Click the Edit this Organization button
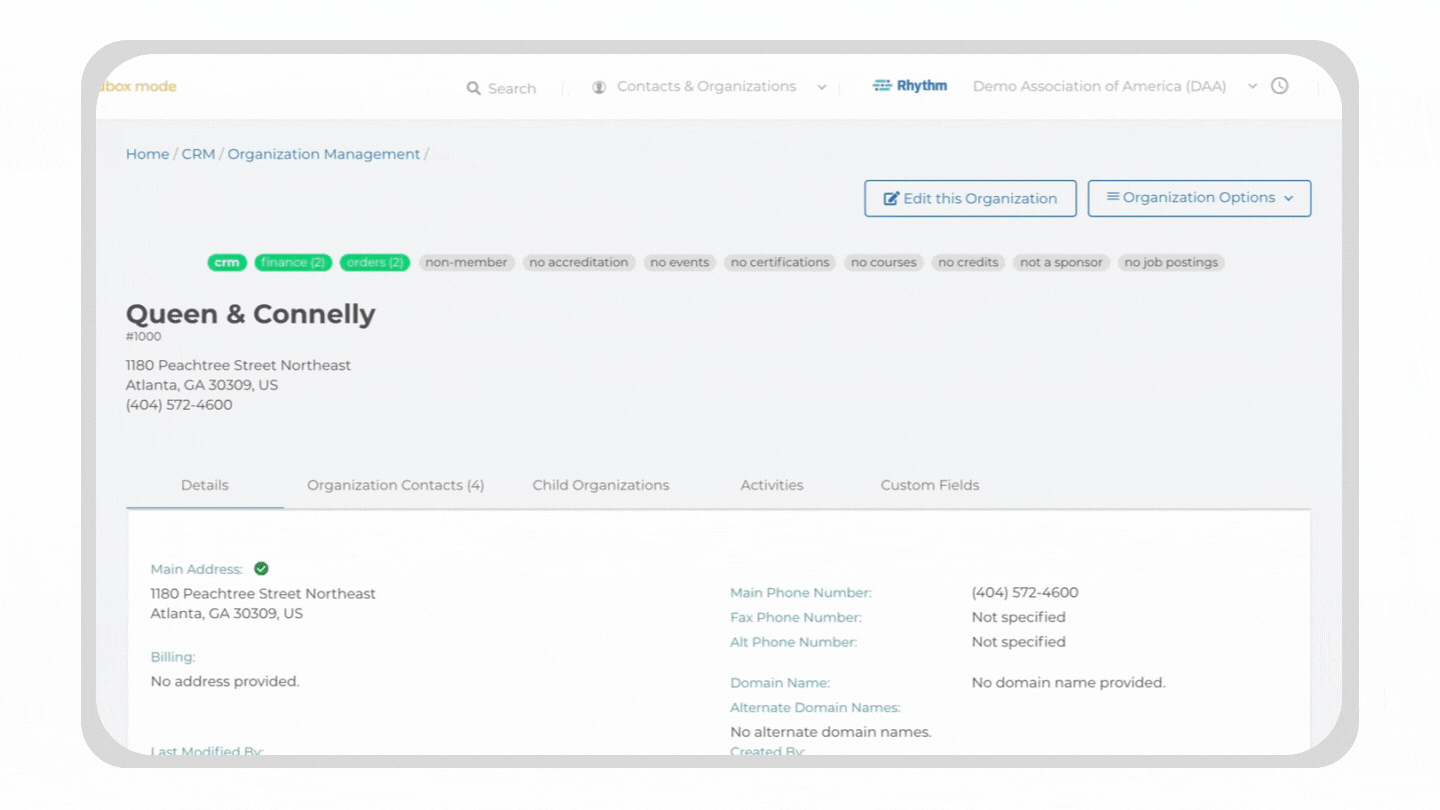This screenshot has height=810, width=1440. click(x=970, y=197)
